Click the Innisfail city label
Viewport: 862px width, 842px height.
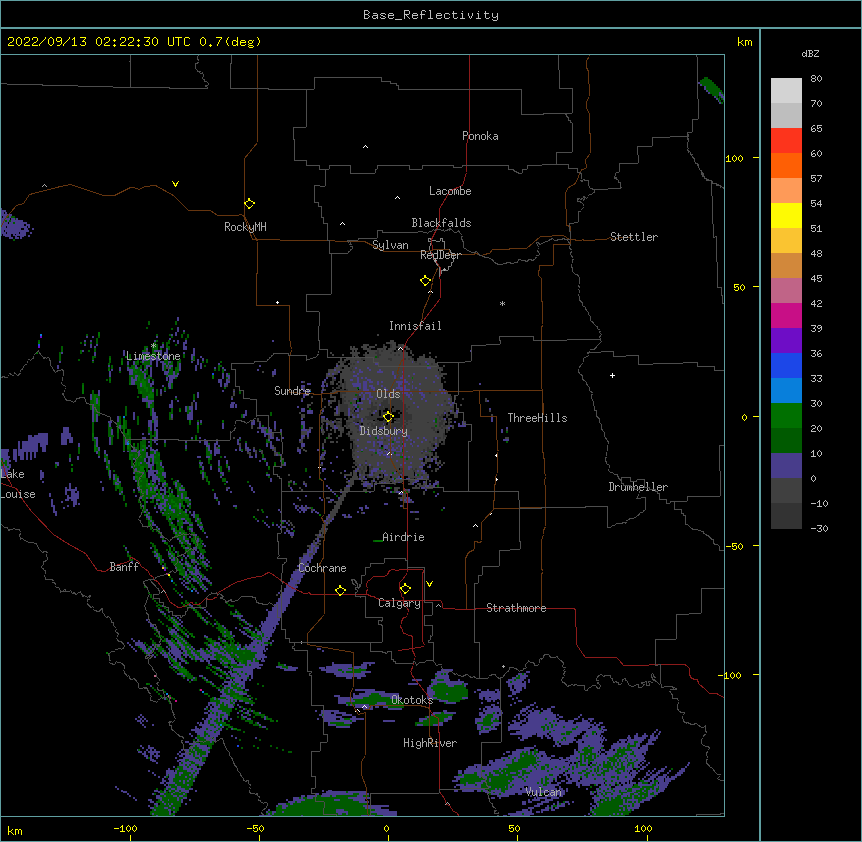pos(415,326)
